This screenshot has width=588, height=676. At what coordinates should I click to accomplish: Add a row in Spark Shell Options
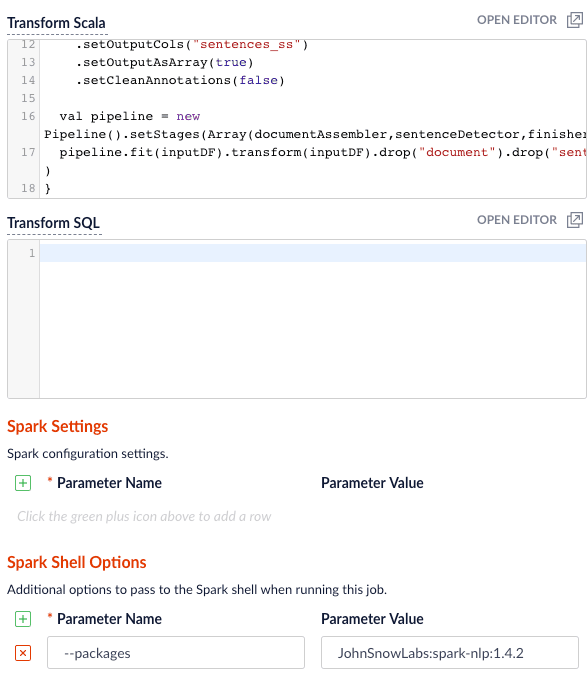coord(23,619)
